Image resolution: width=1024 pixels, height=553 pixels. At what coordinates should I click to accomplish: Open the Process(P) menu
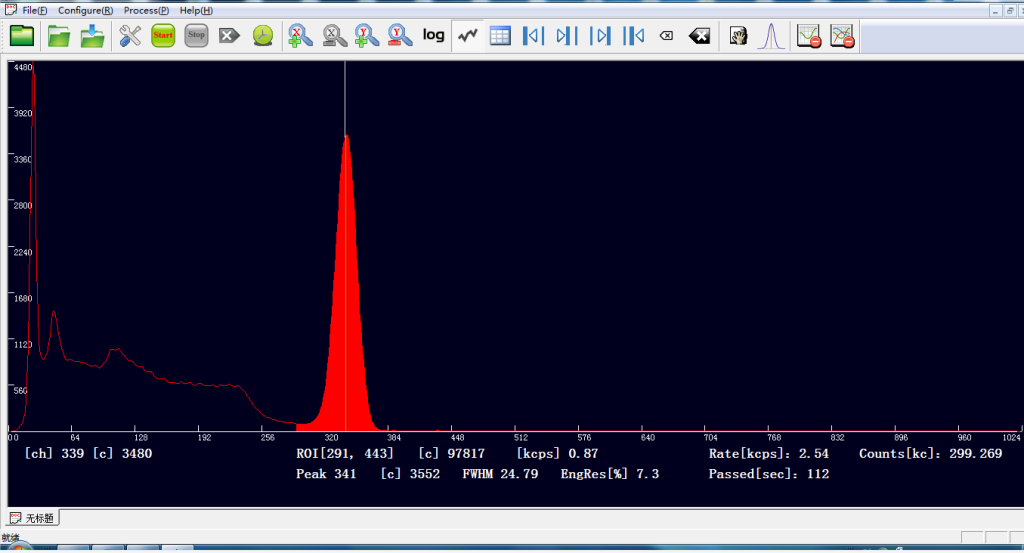146,10
